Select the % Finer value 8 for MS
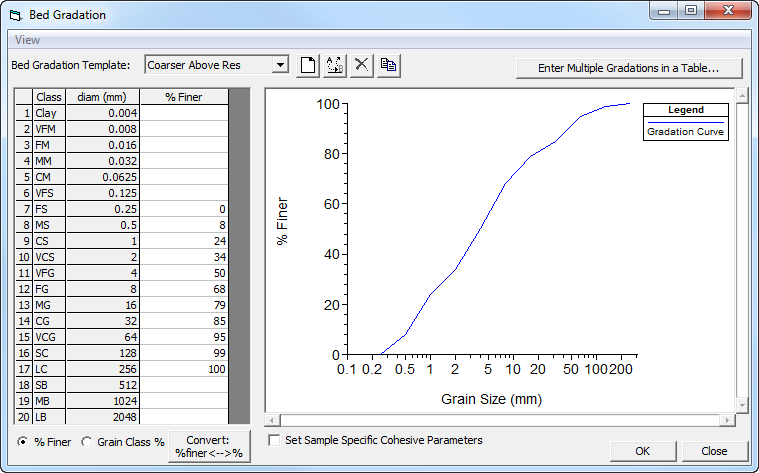Image resolution: width=759 pixels, height=473 pixels. (x=184, y=225)
